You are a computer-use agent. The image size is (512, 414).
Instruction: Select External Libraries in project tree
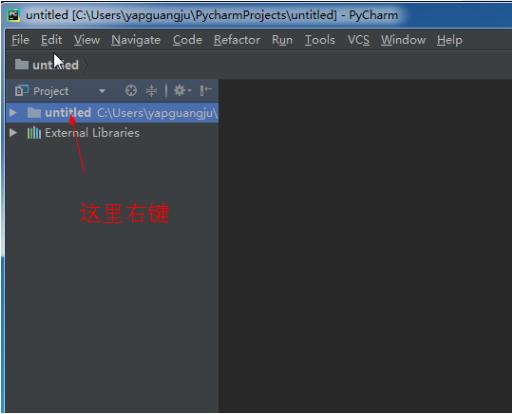pyautogui.click(x=92, y=133)
